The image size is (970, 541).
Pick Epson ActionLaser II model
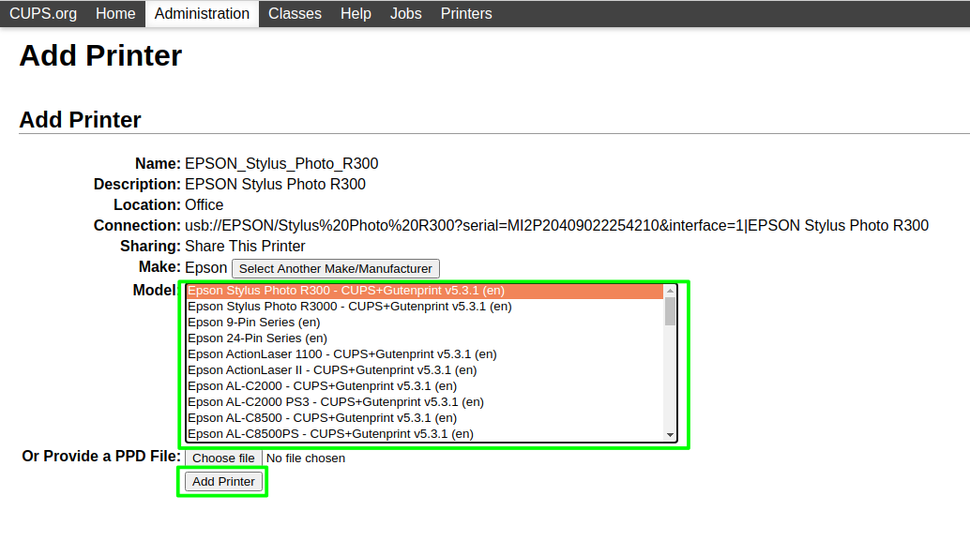tap(424, 370)
